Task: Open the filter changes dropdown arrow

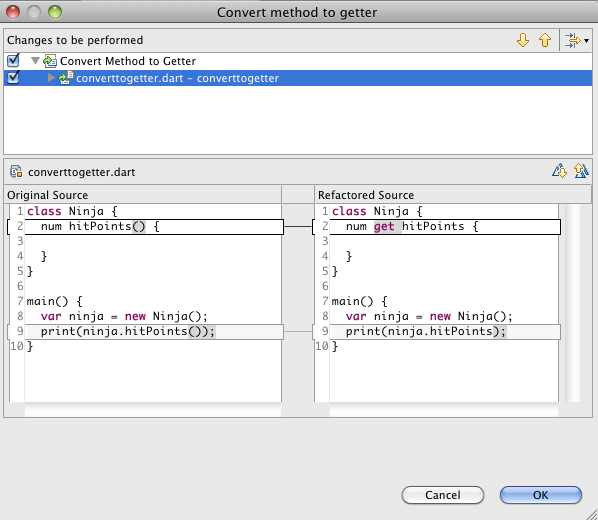Action: click(586, 40)
